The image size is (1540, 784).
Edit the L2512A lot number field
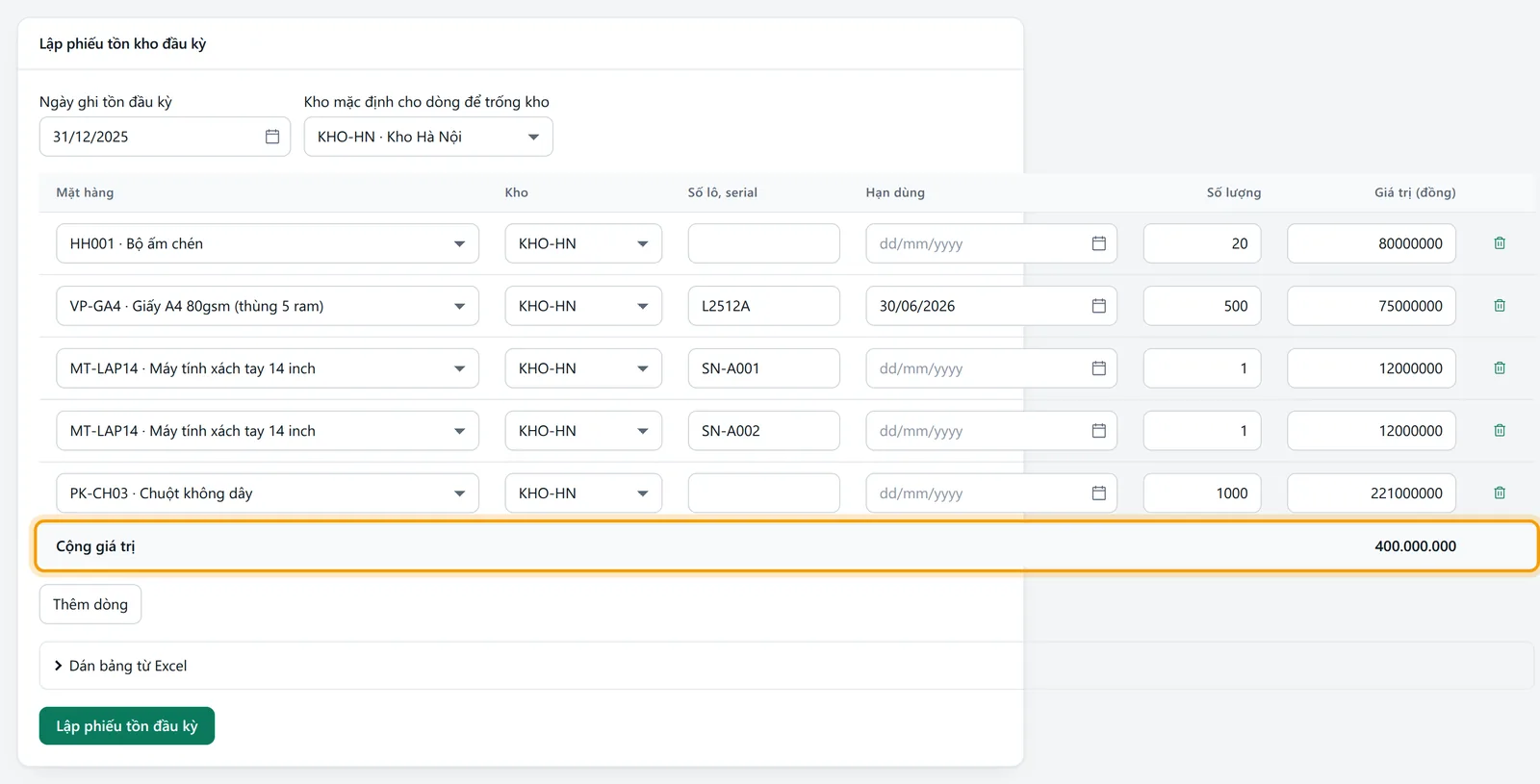pos(764,306)
